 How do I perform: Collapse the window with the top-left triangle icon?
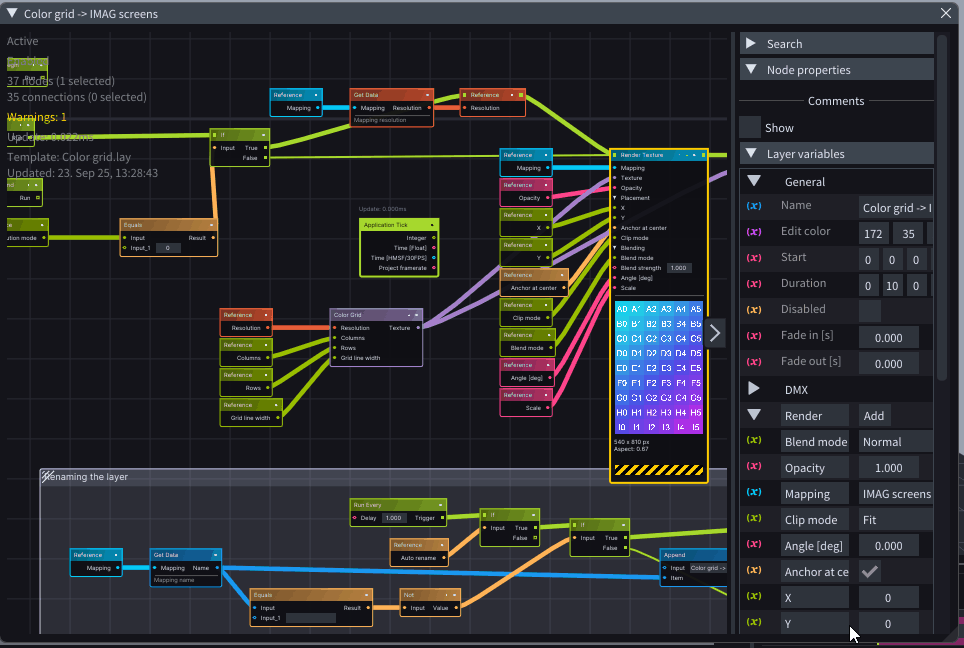(12, 13)
